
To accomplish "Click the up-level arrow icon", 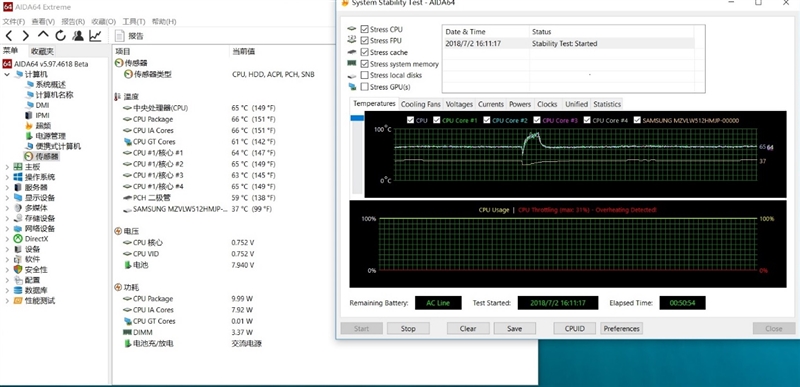I will tap(43, 35).
